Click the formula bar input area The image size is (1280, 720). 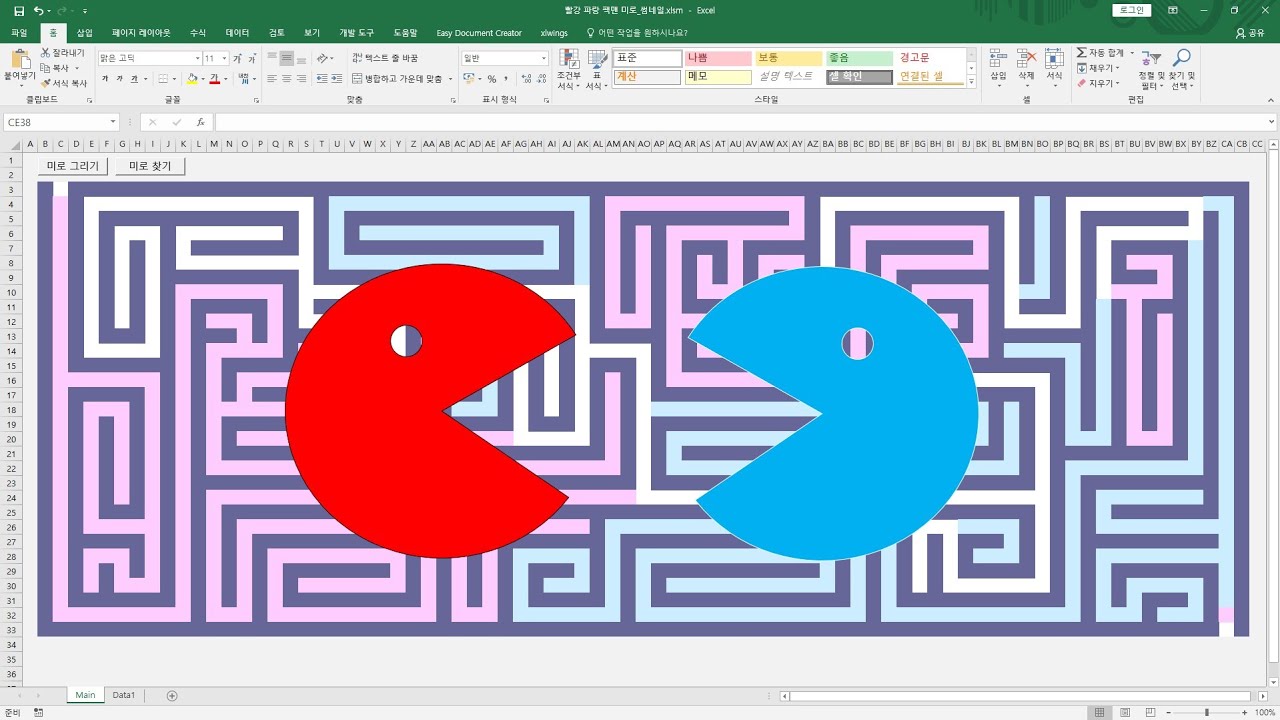tap(745, 122)
